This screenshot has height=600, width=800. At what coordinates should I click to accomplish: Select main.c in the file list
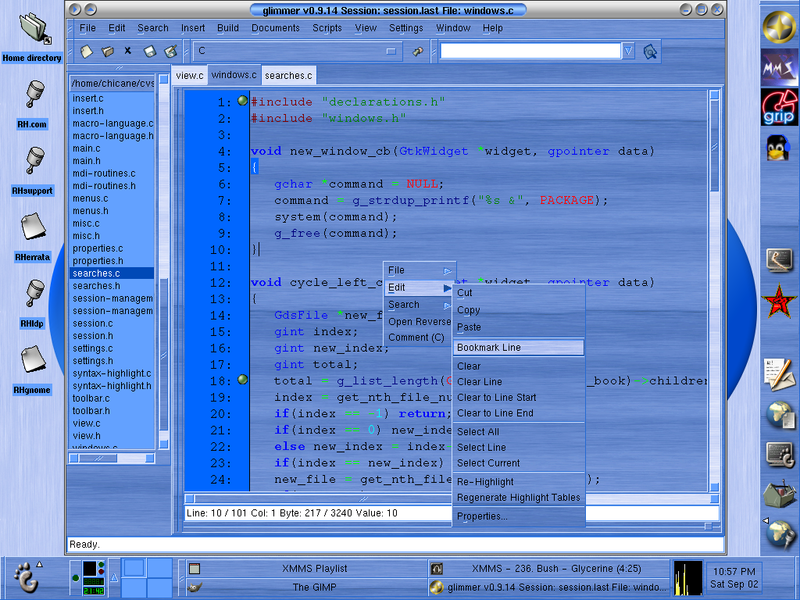tap(112, 148)
